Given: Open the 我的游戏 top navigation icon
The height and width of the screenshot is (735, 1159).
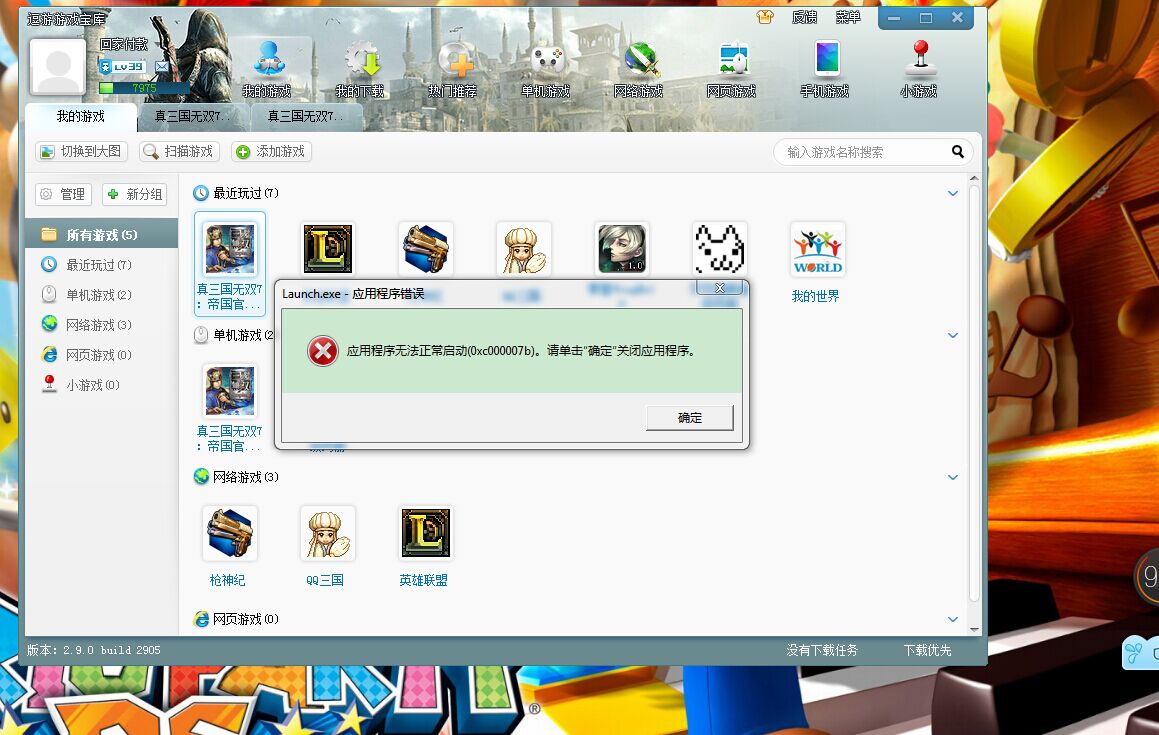Looking at the screenshot, I should (267, 70).
